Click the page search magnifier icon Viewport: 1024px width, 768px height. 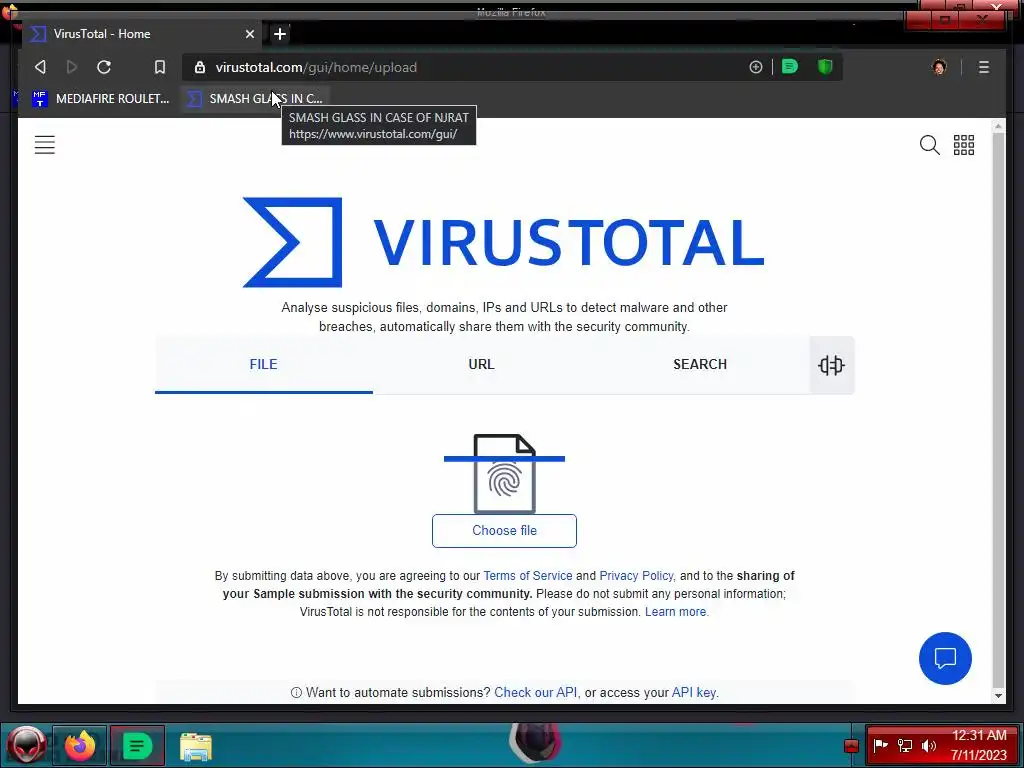click(929, 145)
